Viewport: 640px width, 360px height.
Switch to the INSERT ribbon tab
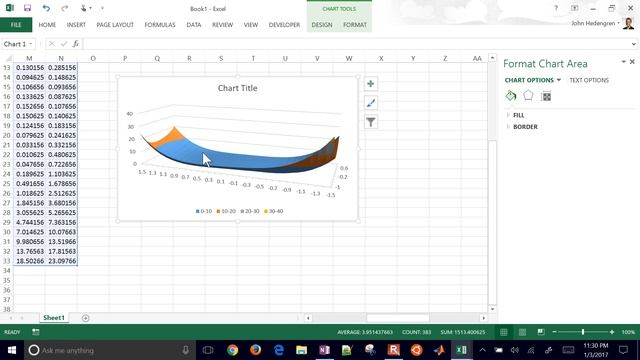(x=76, y=25)
